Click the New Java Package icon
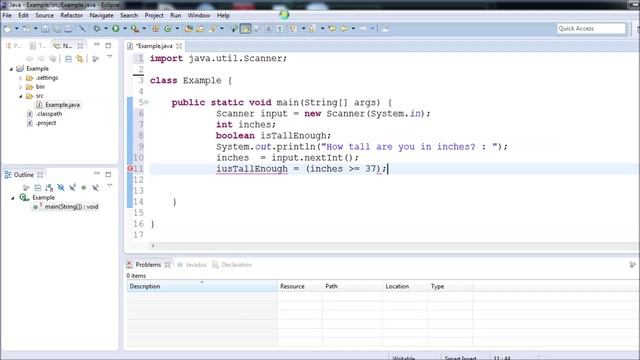The width and height of the screenshot is (640, 360). pos(156,29)
